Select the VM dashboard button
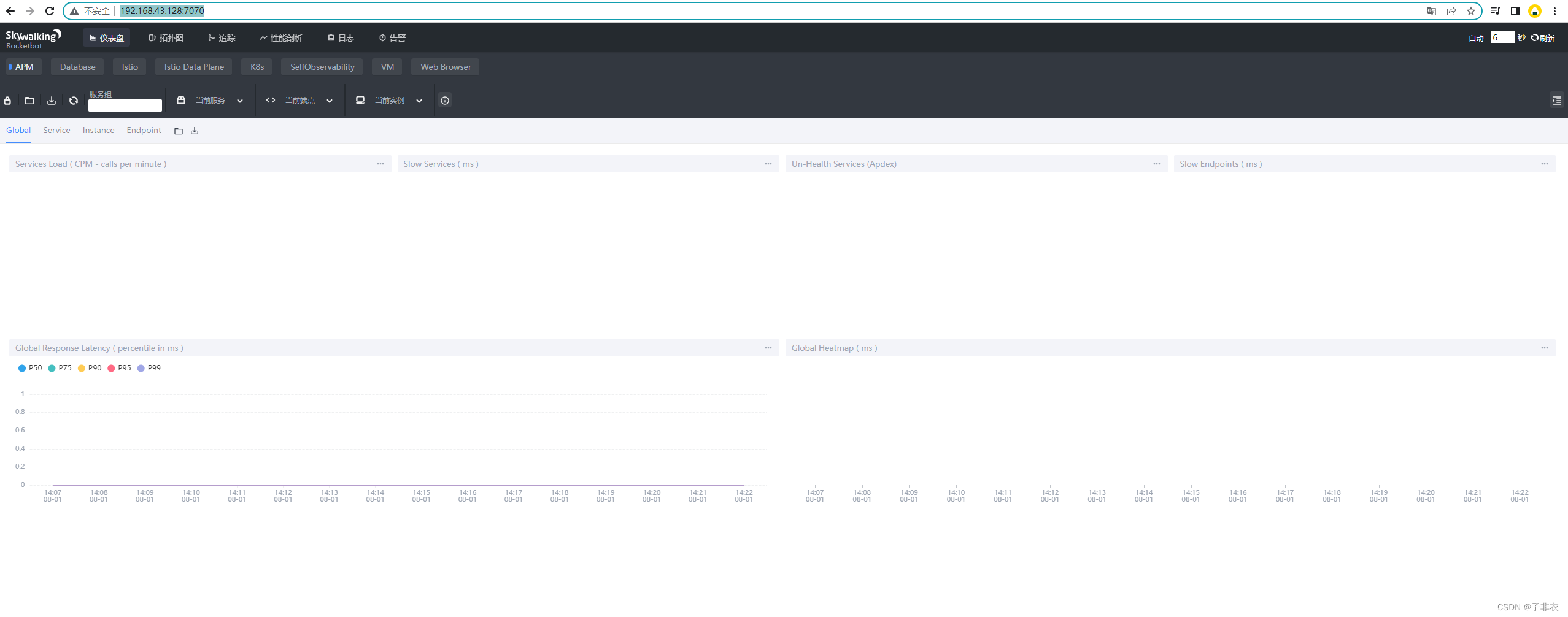This screenshot has height=617, width=1568. point(387,67)
